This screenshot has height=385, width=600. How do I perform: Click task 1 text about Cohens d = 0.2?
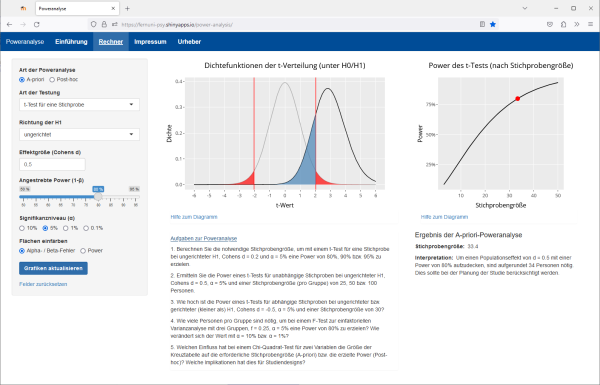tap(280, 256)
